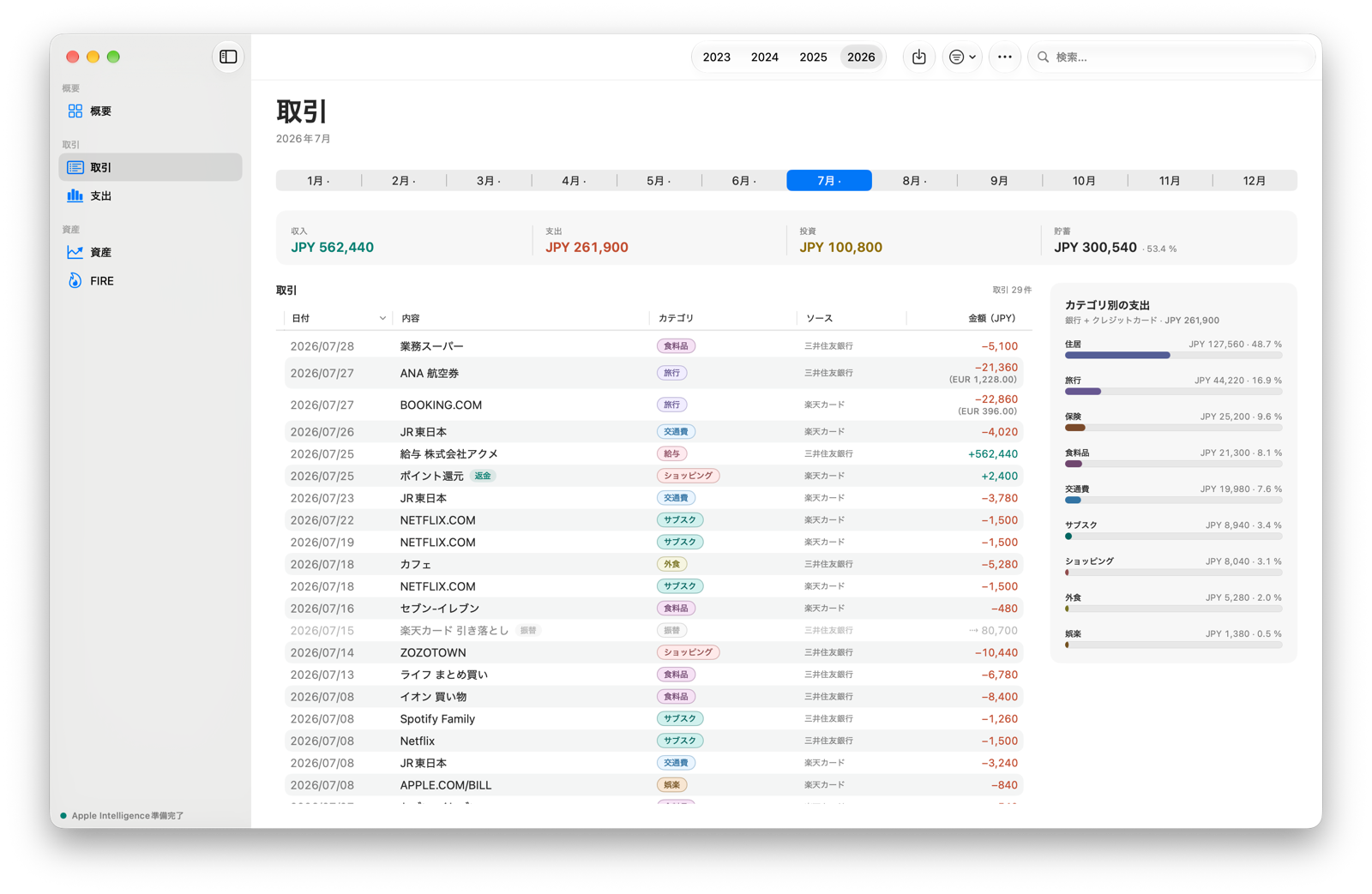This screenshot has height=894, width=1372.
Task: Switch to year 2023
Action: pos(716,57)
